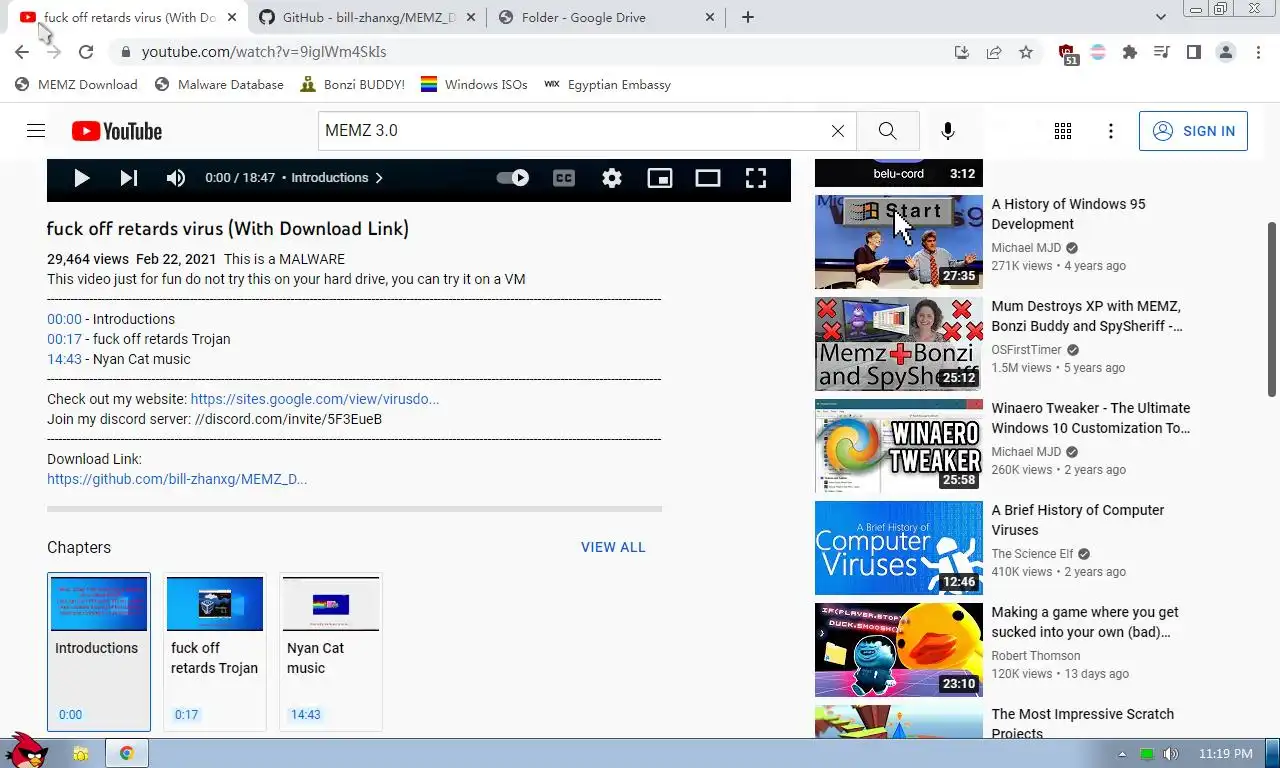Open the tab search dropdown arrow
Screen dimensions: 1280x768
(x=1161, y=17)
